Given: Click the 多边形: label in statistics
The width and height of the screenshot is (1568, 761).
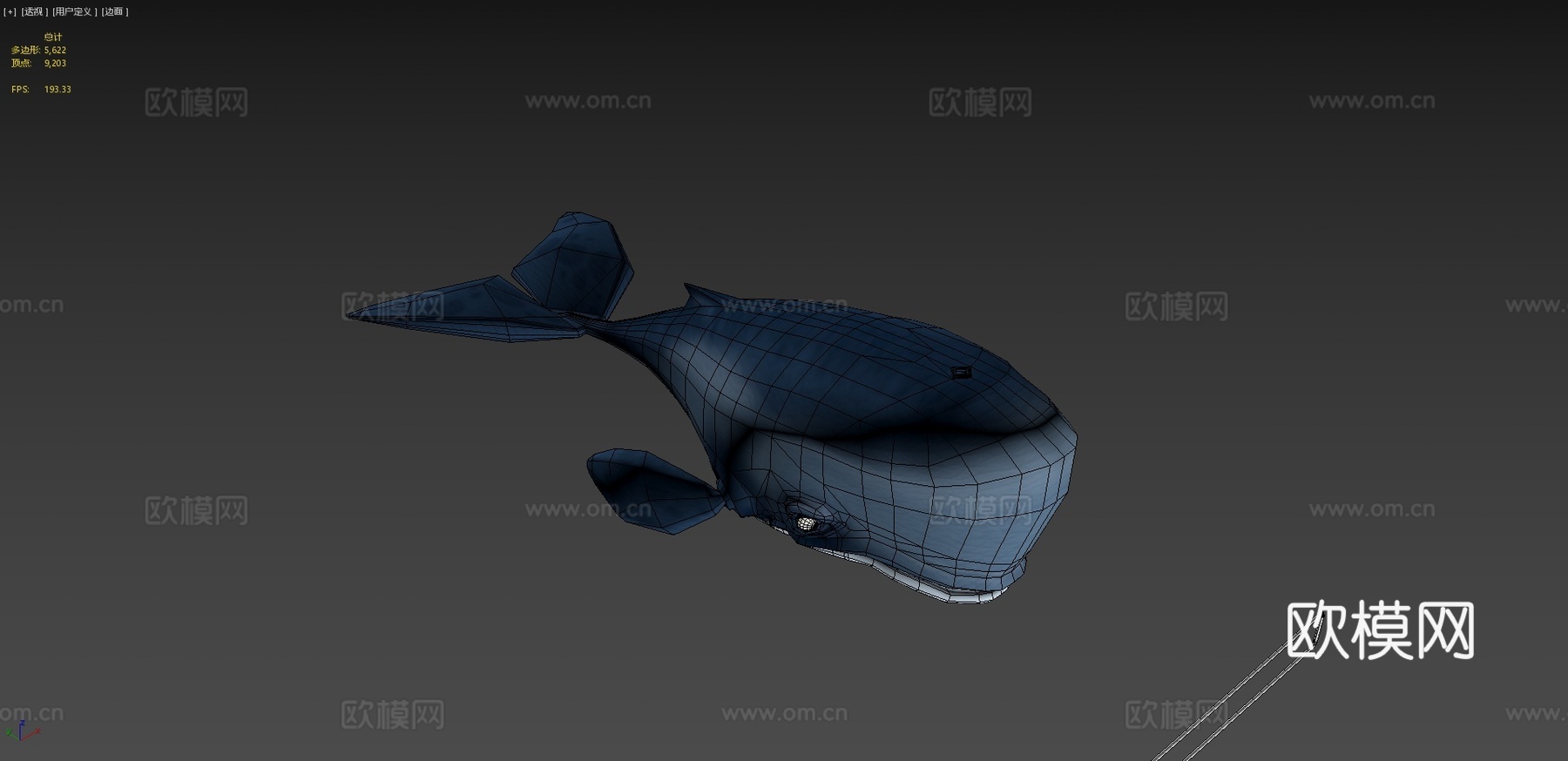Looking at the screenshot, I should click(x=26, y=51).
